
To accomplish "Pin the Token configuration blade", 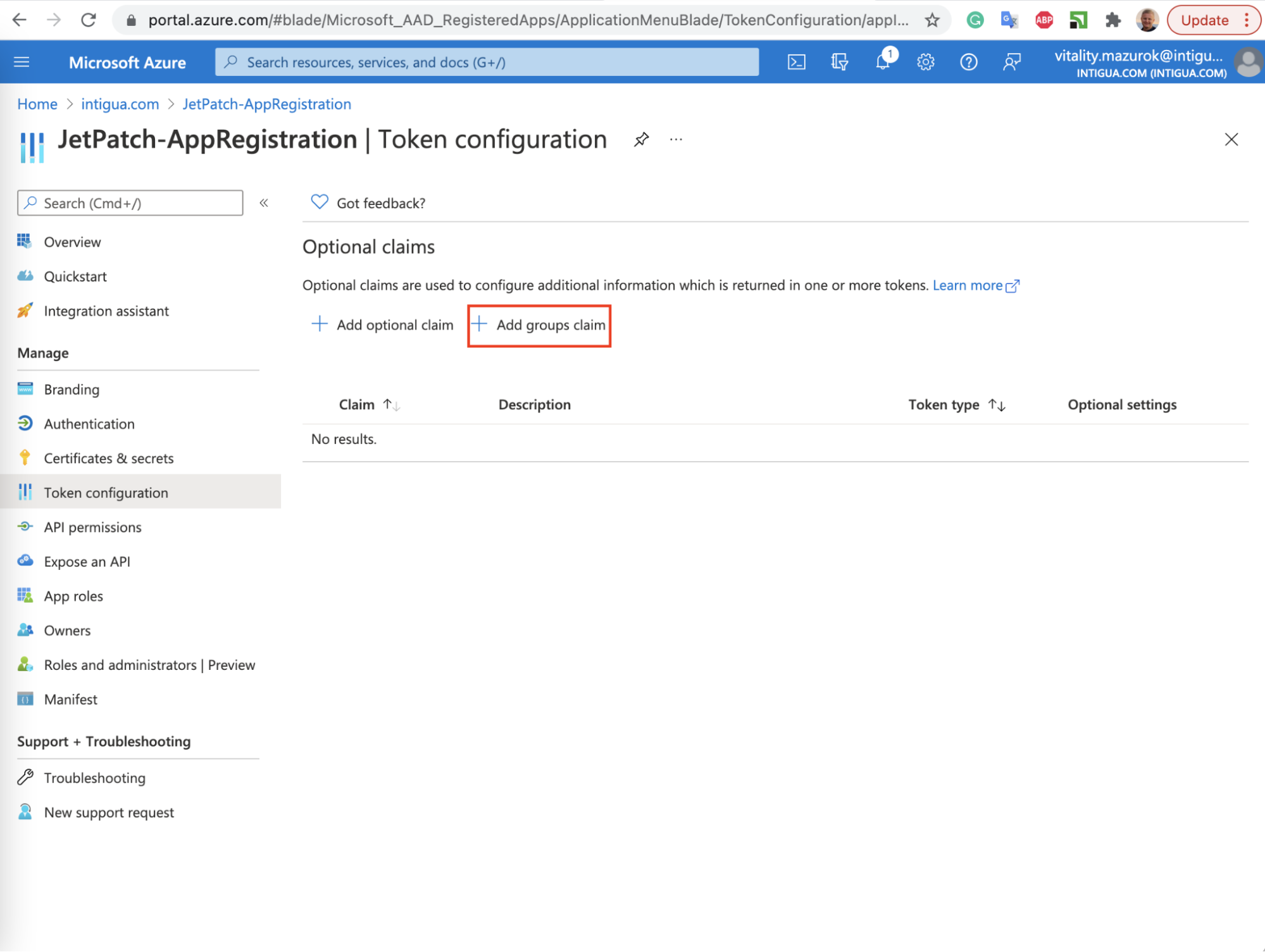I will pyautogui.click(x=641, y=139).
